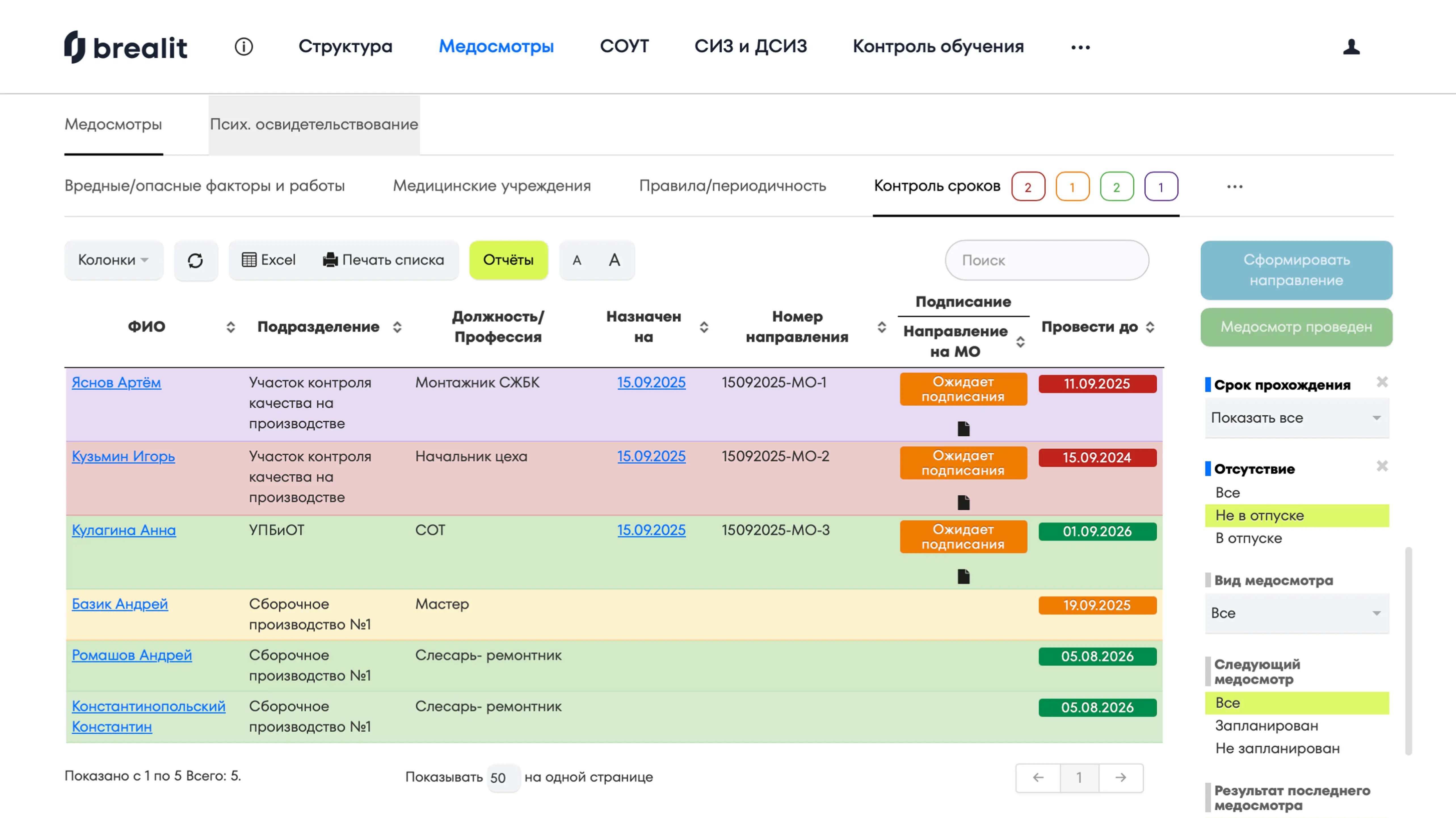
Task: Switch to Псих. освидетельствование tab
Action: pyautogui.click(x=314, y=124)
